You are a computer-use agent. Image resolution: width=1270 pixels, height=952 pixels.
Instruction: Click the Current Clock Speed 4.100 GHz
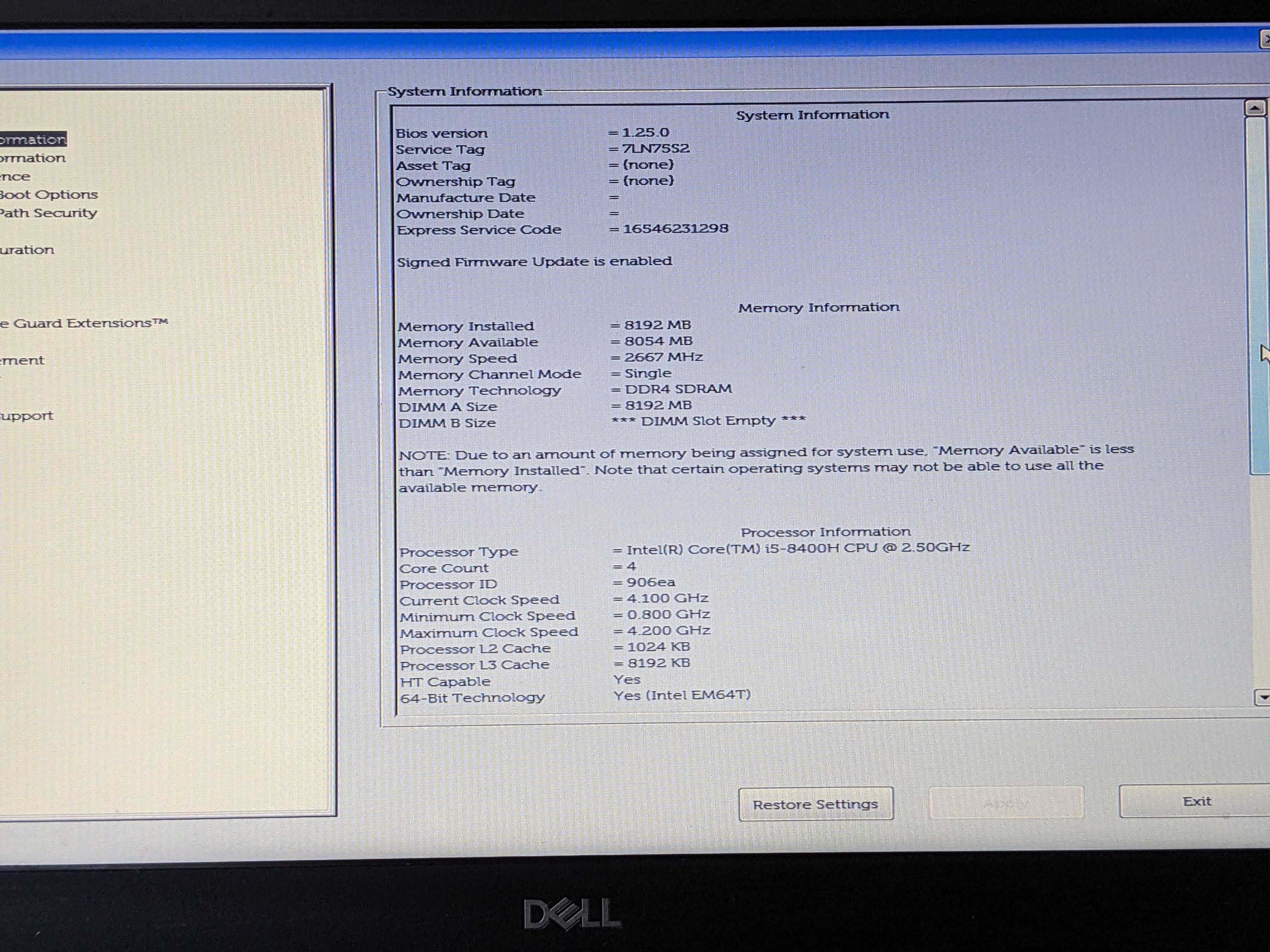667,598
